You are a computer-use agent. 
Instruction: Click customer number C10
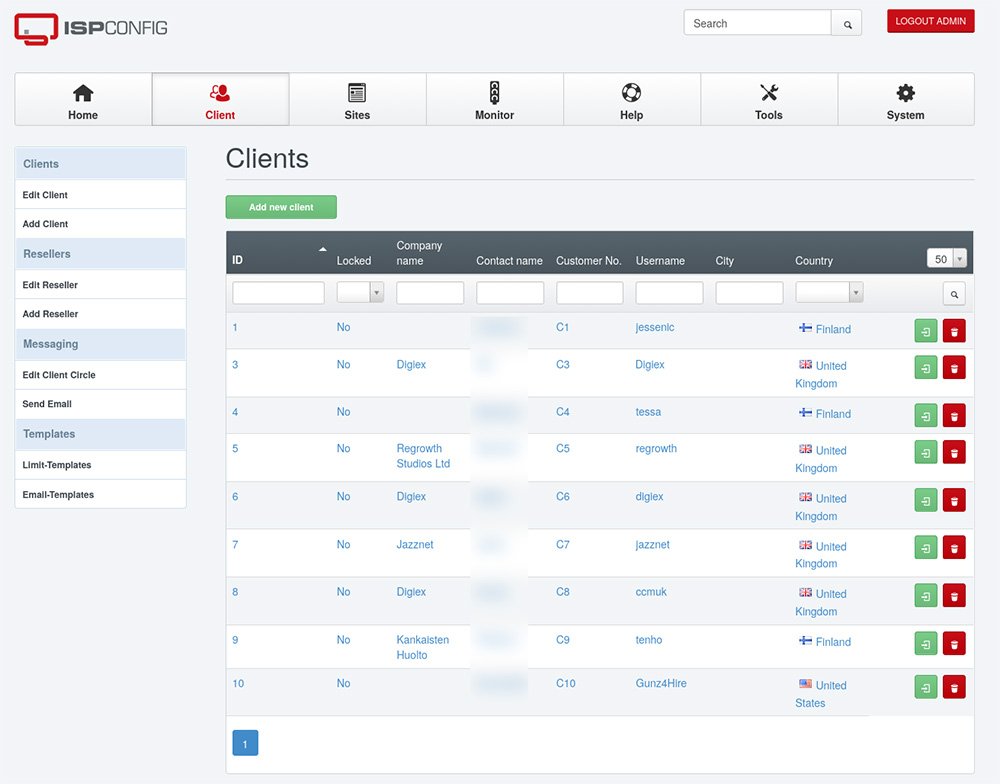click(566, 683)
